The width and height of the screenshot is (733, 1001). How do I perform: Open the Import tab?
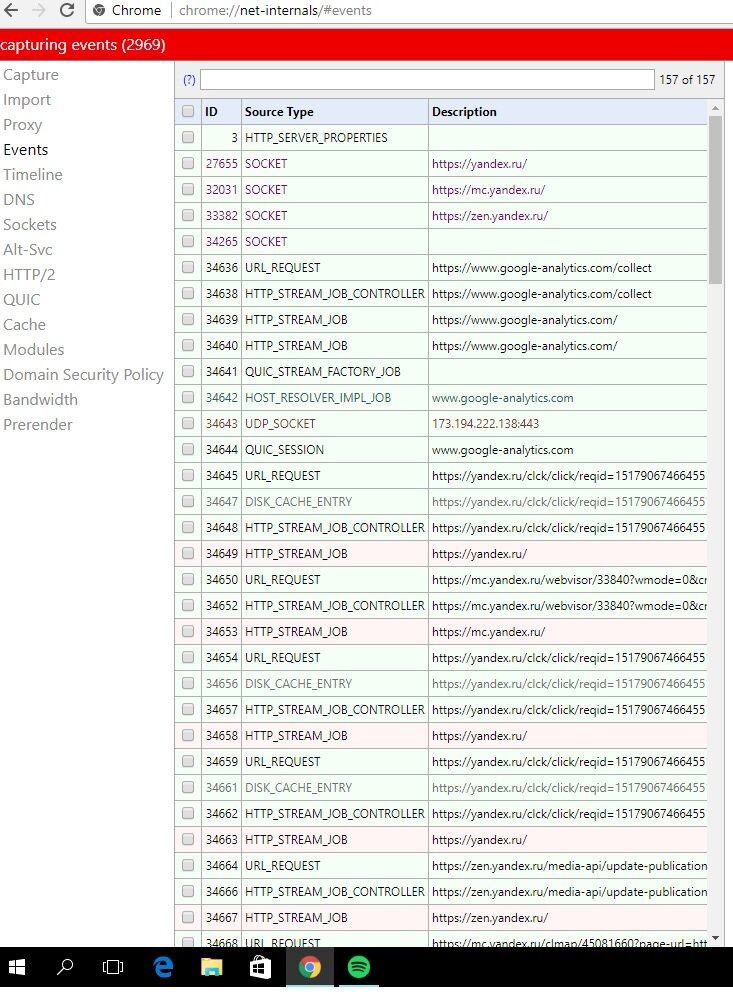click(x=27, y=100)
